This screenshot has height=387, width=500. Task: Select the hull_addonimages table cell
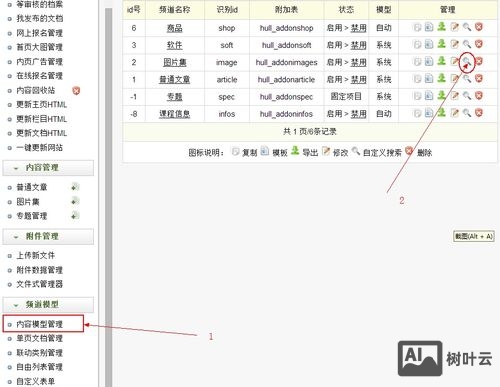click(x=286, y=62)
